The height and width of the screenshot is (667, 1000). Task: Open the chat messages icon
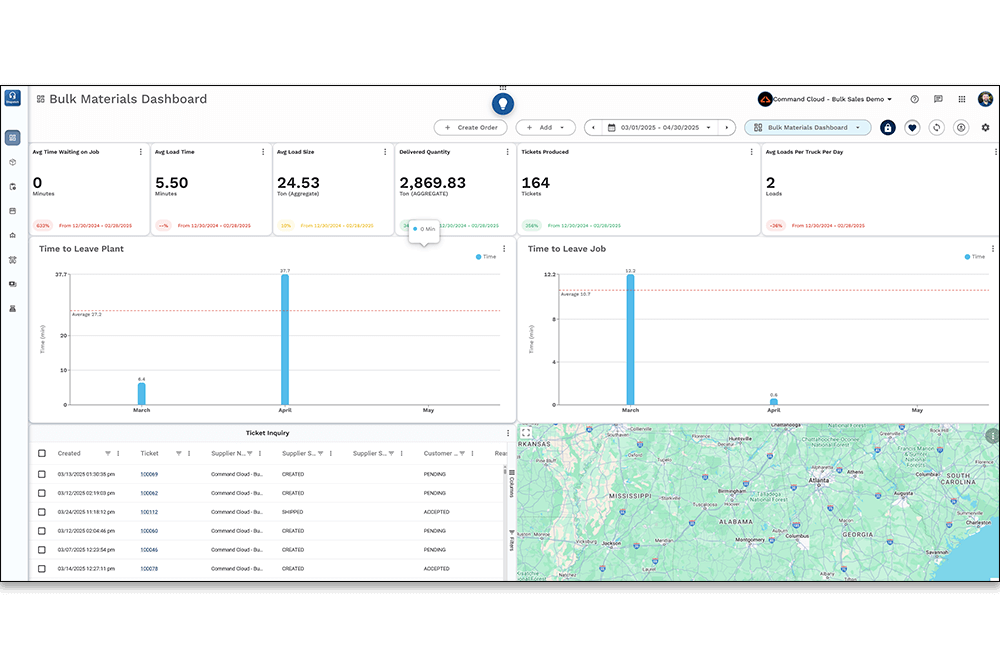pos(938,100)
